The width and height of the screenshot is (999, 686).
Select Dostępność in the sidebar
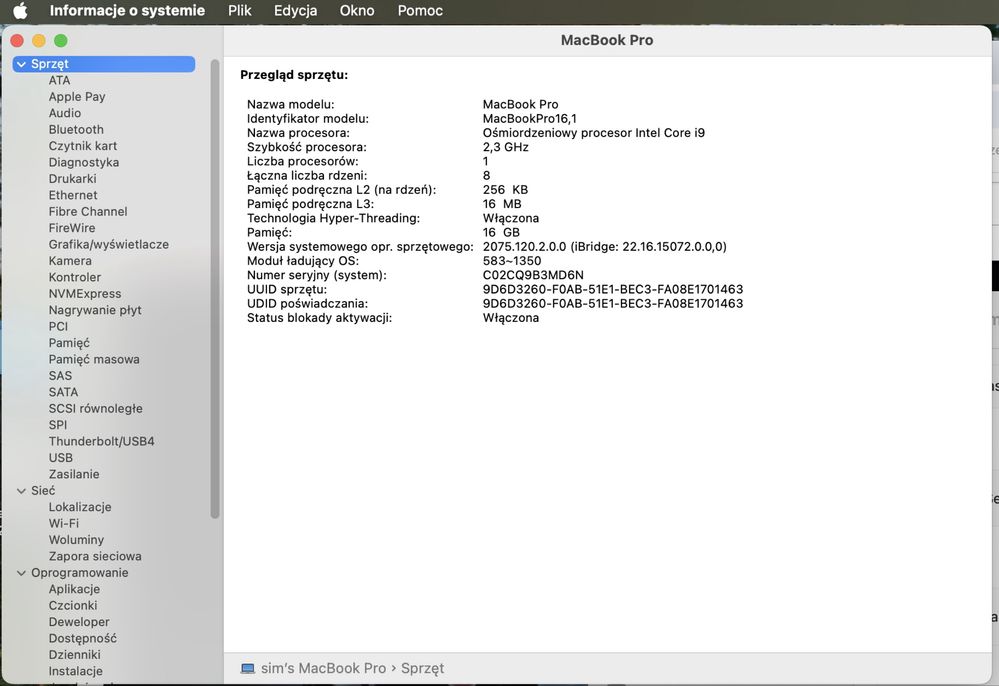tap(83, 639)
